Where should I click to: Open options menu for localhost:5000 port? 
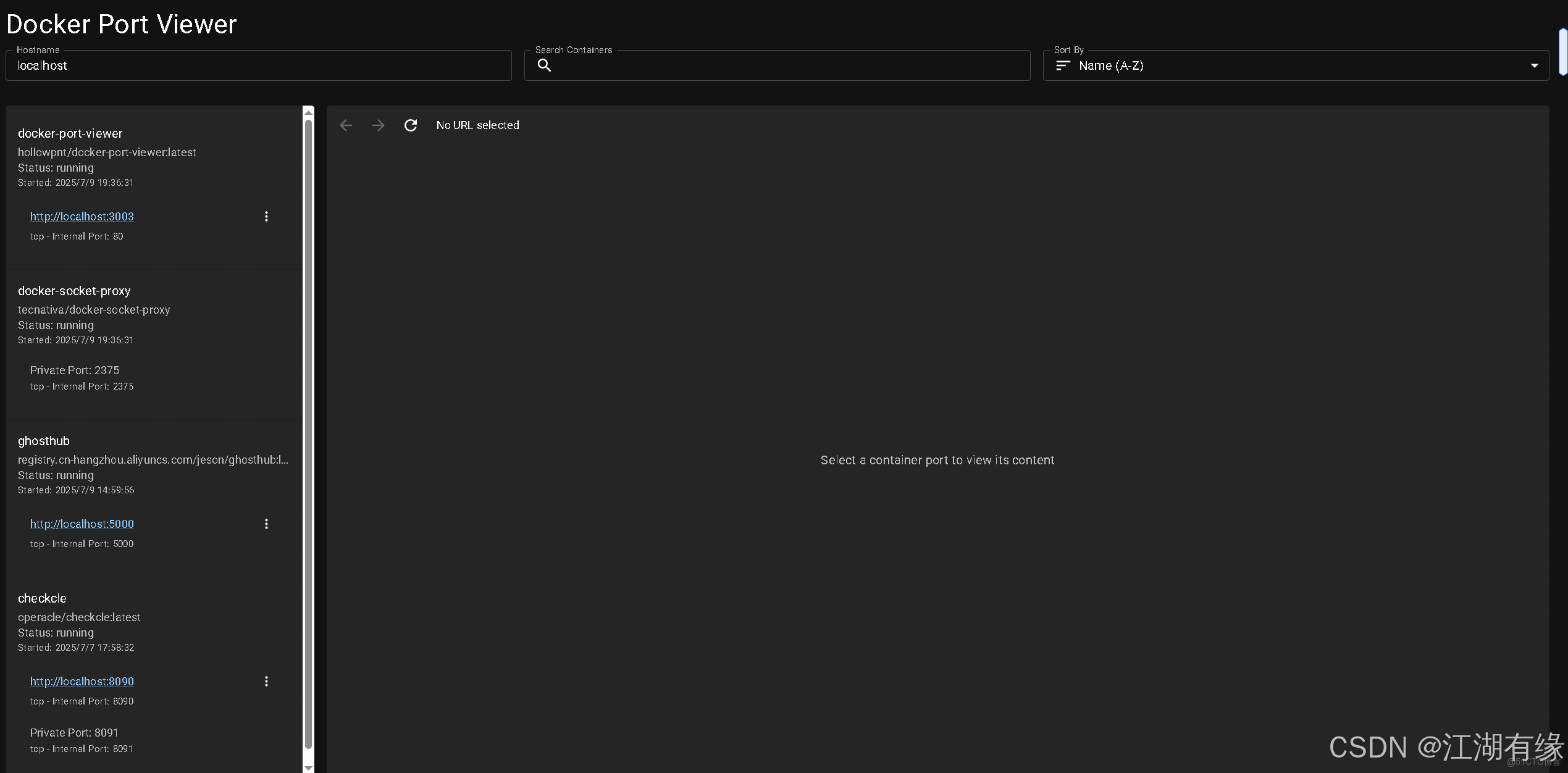tap(266, 524)
